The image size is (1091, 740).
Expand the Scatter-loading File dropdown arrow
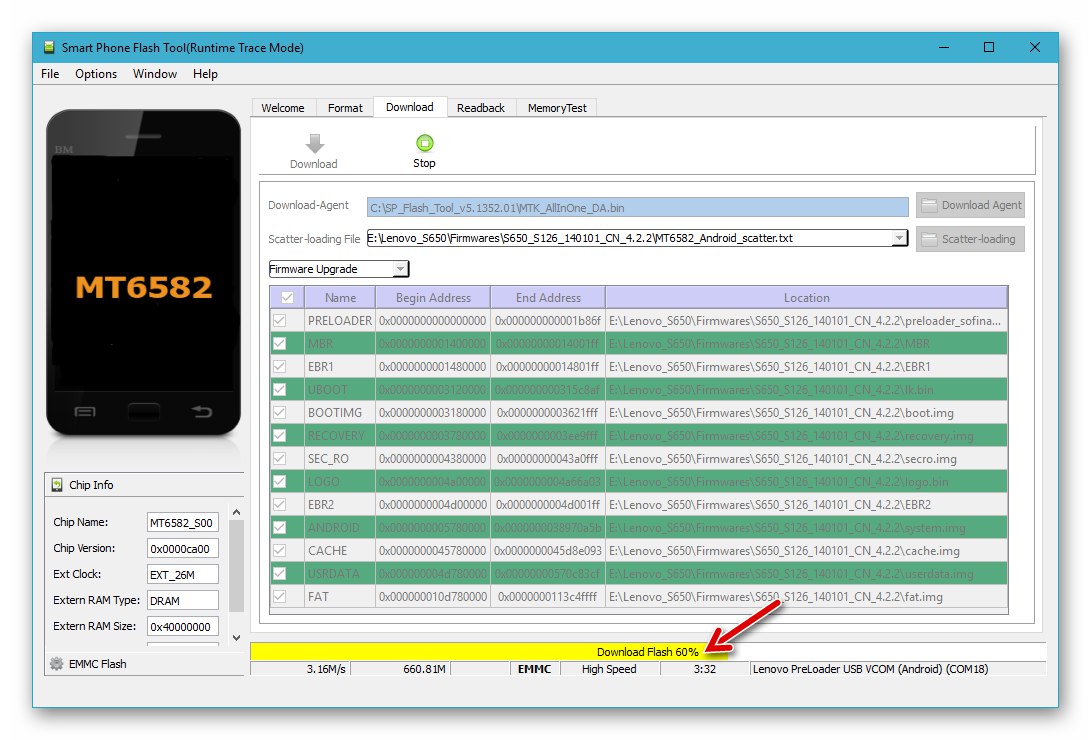pyautogui.click(x=899, y=238)
